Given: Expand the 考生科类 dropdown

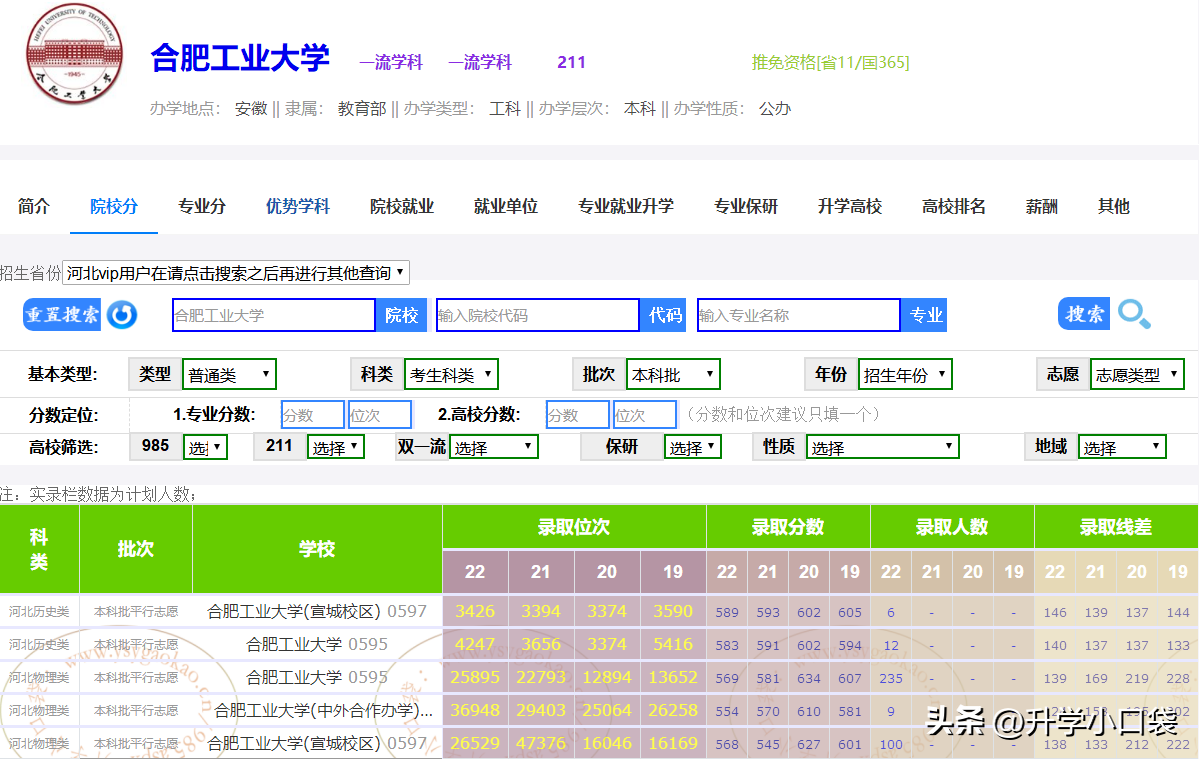Looking at the screenshot, I should 451,375.
